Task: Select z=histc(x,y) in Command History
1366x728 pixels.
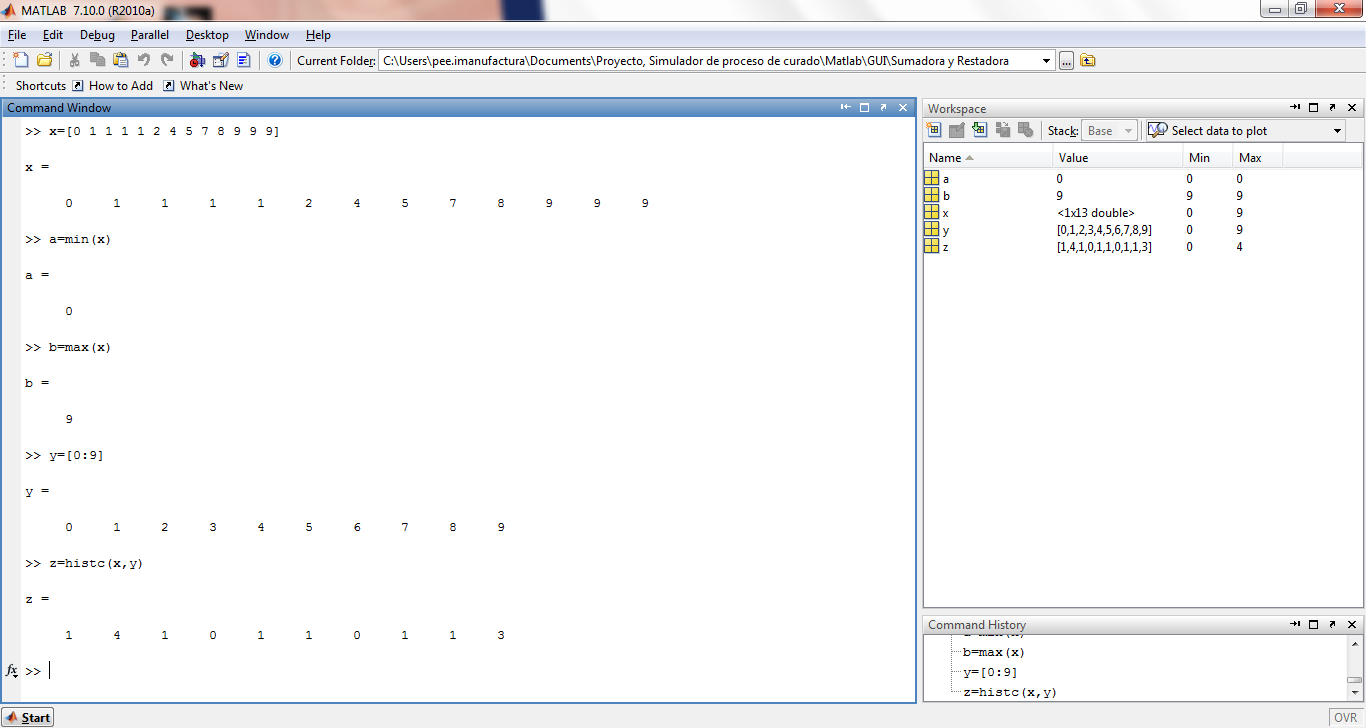Action: click(x=1010, y=692)
